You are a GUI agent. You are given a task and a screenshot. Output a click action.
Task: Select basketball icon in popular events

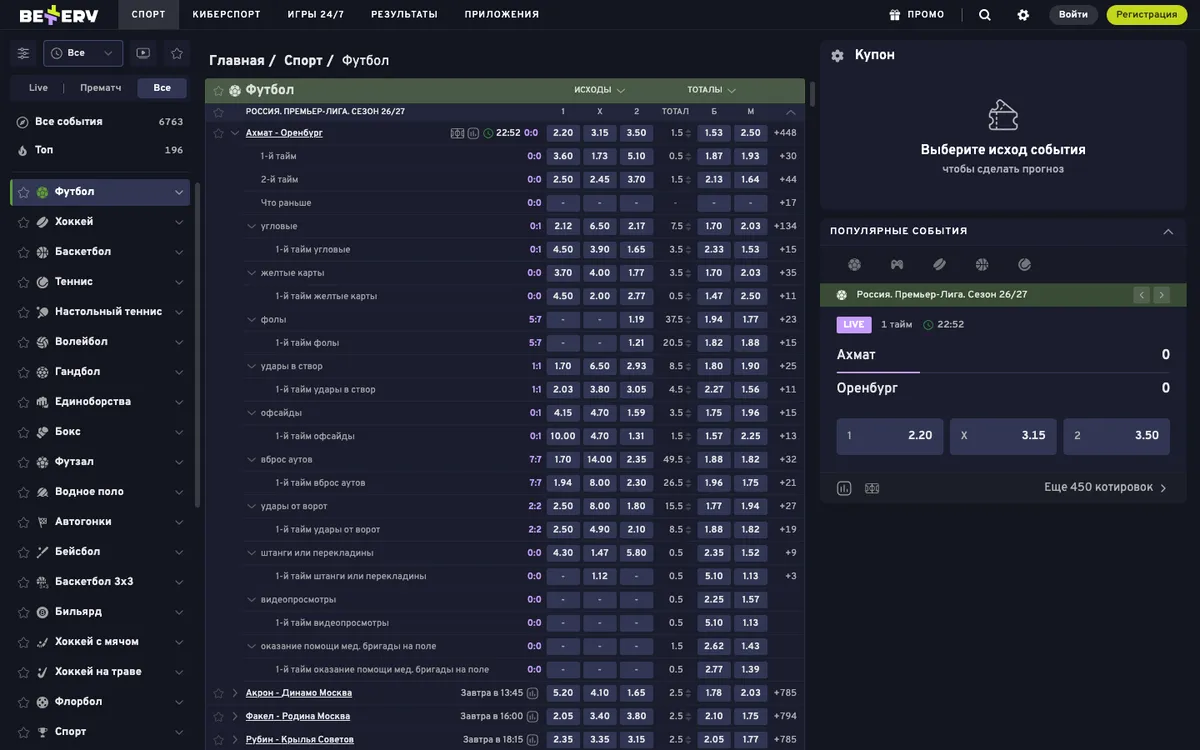click(x=982, y=265)
